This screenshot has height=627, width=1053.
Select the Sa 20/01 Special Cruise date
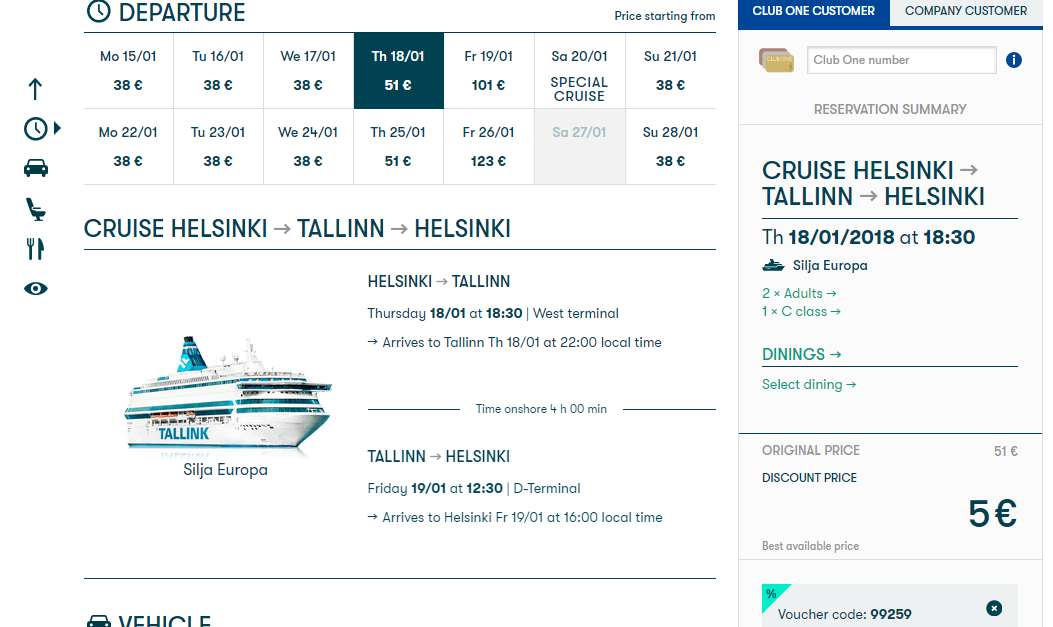579,70
